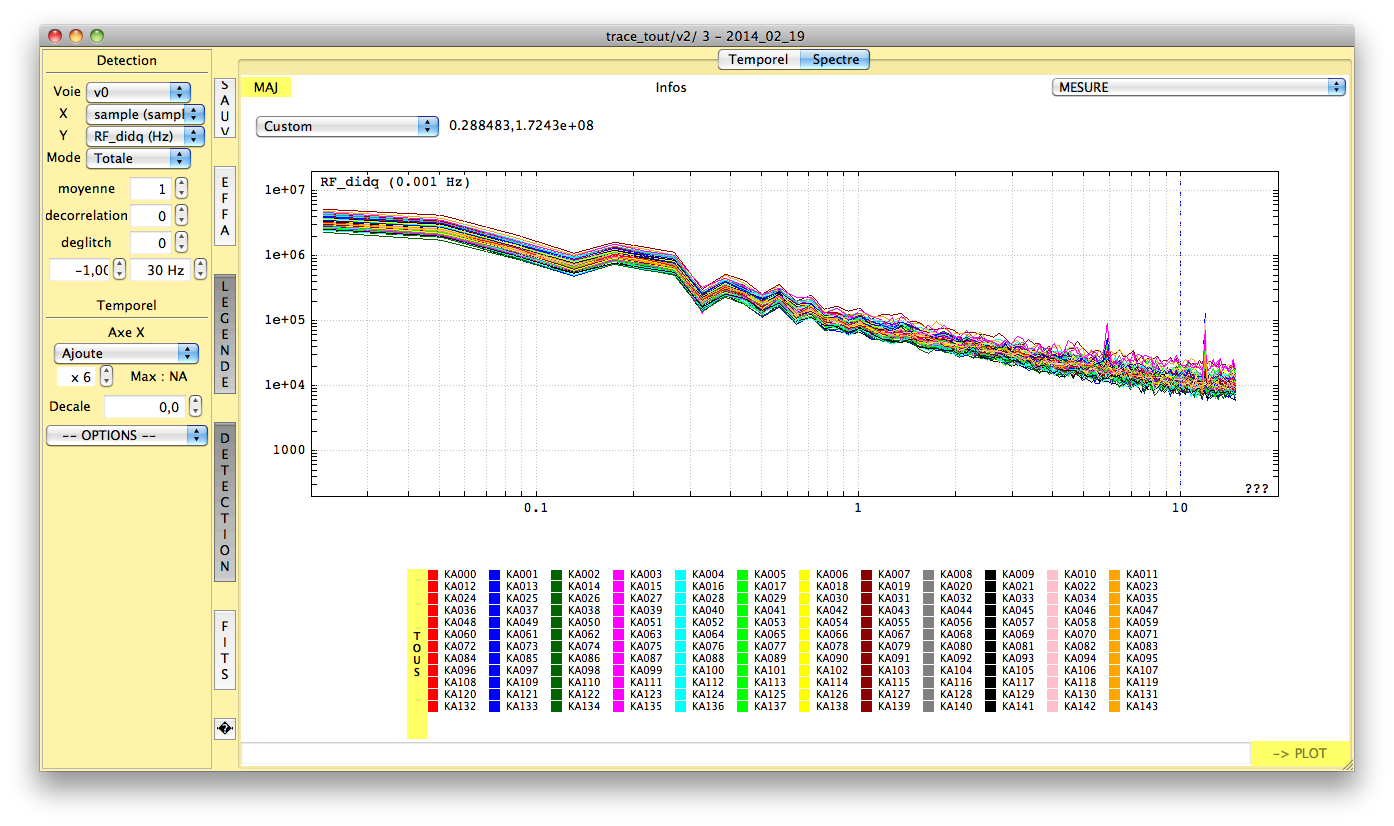Toggle the DETECTION vertical button
This screenshot has height=826, width=1394.
point(225,501)
